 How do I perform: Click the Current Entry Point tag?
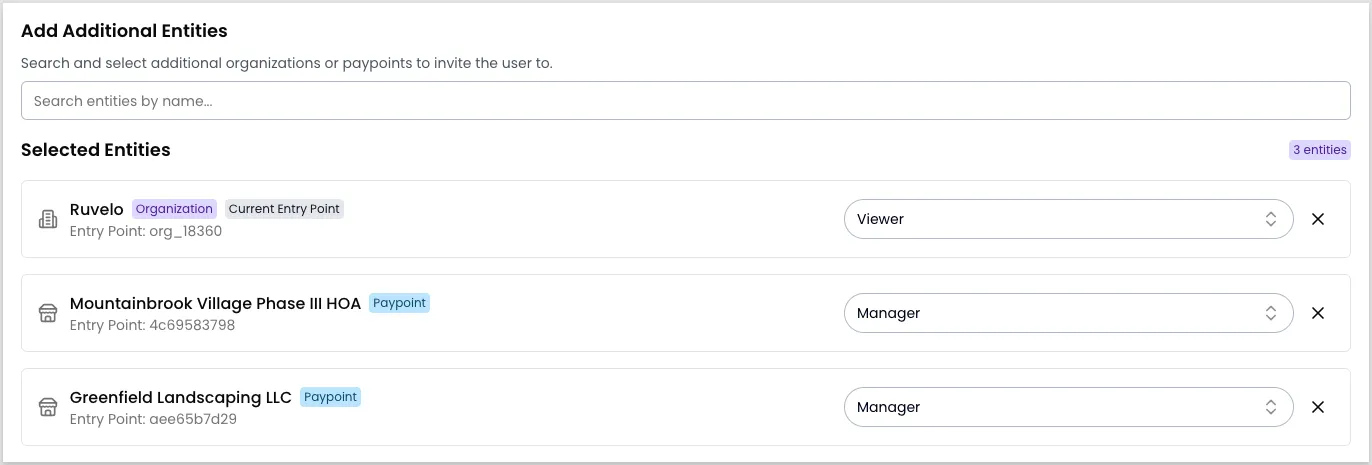284,209
